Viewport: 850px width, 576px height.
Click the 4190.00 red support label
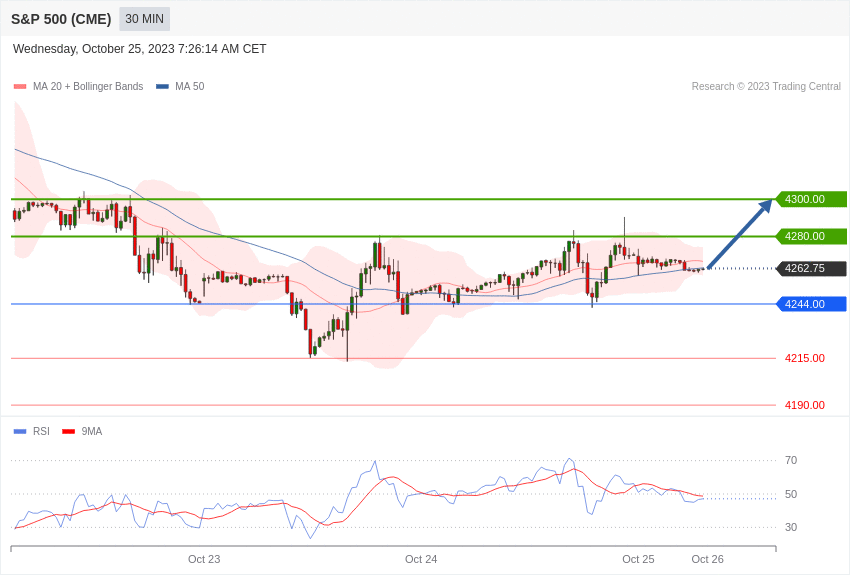click(804, 405)
